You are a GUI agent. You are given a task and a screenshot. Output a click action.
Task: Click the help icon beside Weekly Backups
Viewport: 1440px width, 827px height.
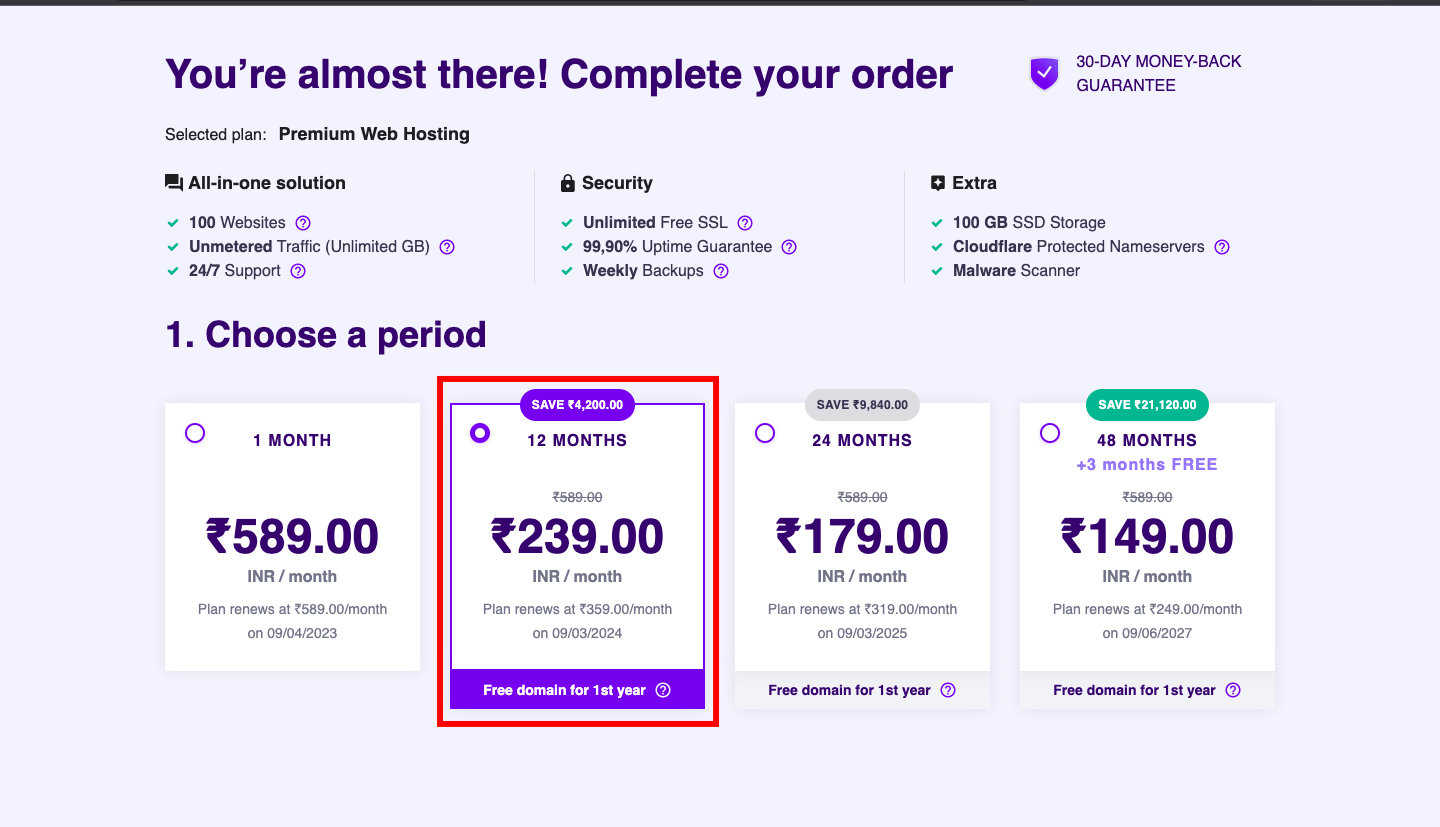point(721,270)
